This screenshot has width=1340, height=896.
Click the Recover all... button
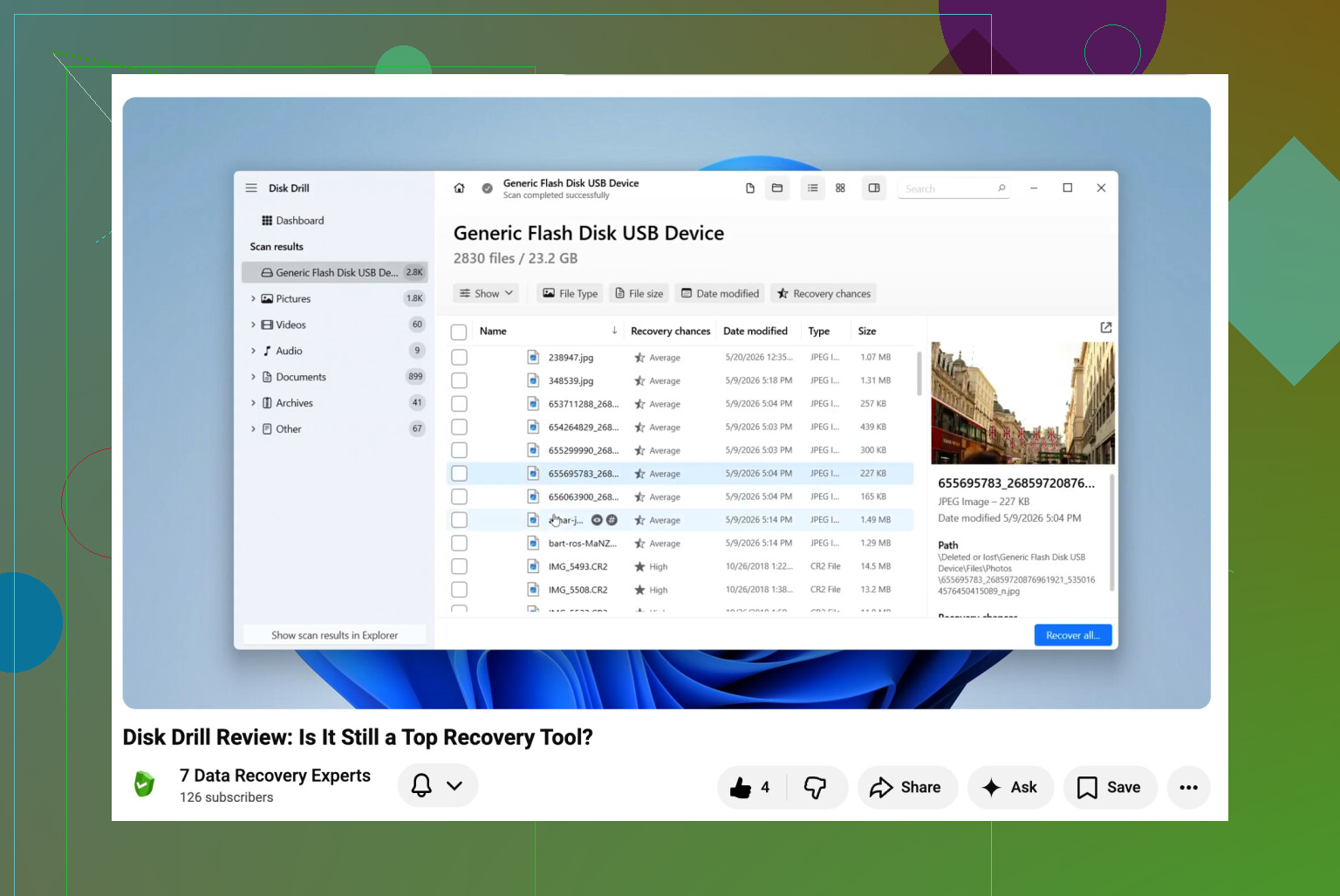1073,635
